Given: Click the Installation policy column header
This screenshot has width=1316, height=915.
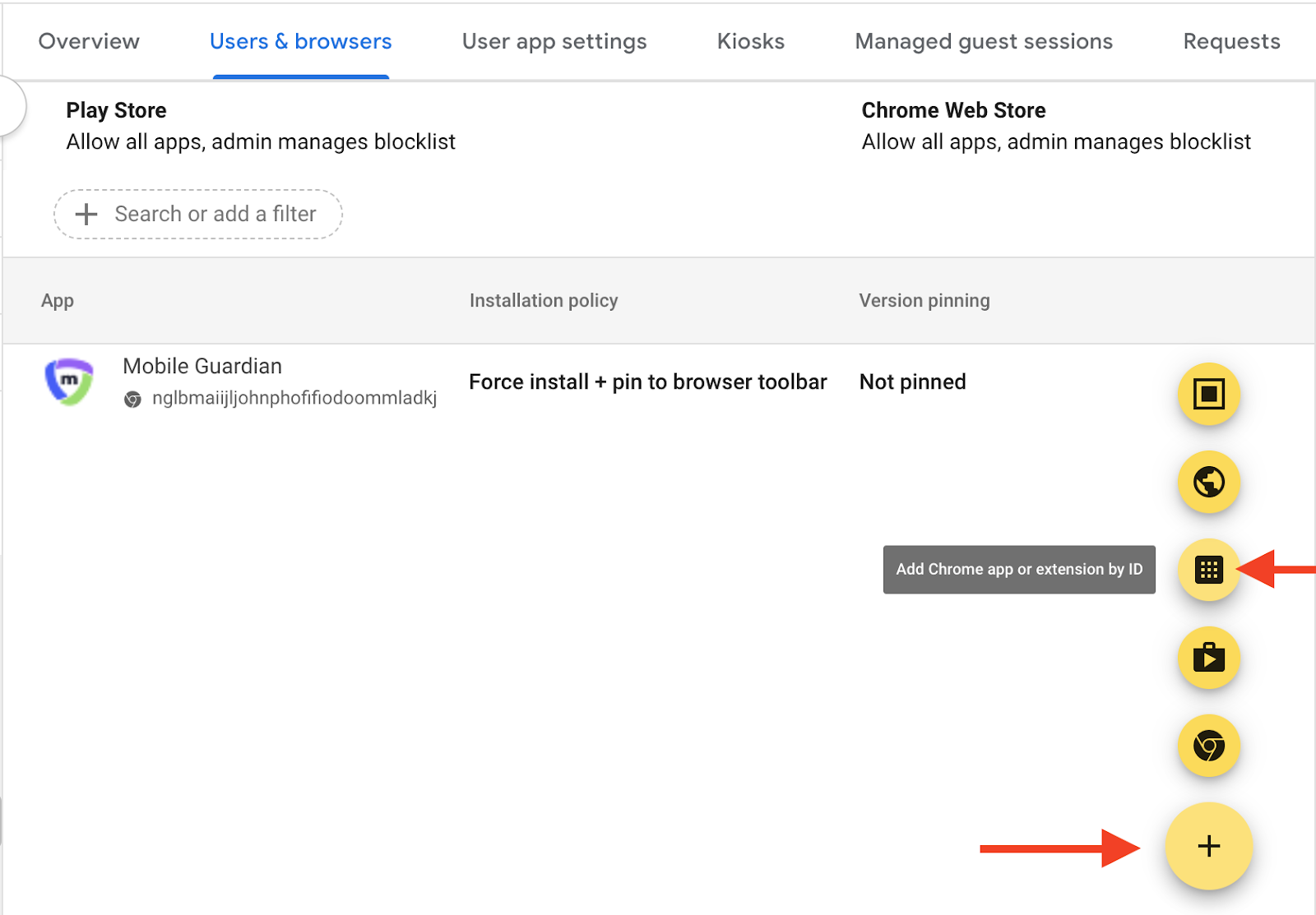Looking at the screenshot, I should click(x=544, y=301).
